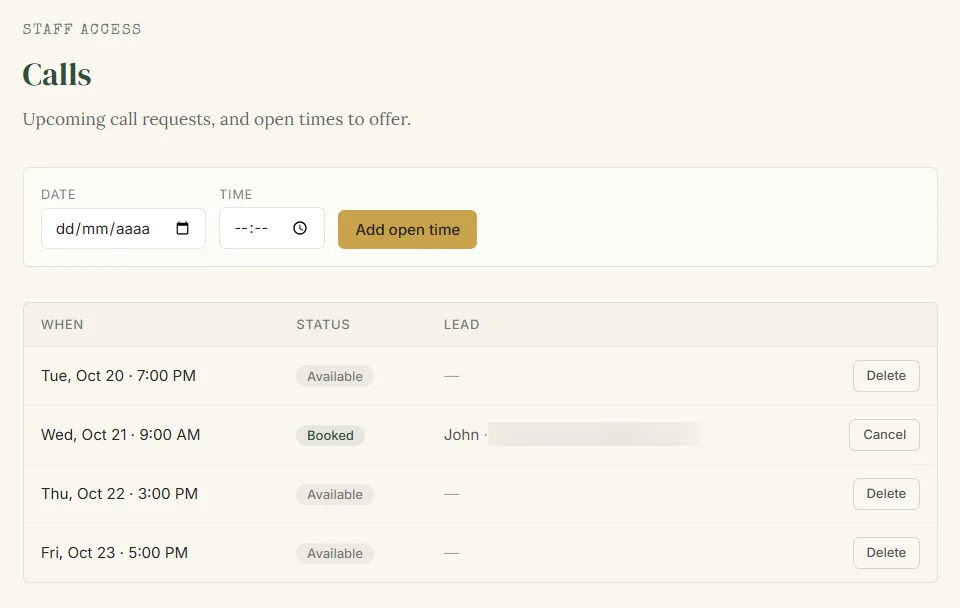Click the WHEN column header

click(x=62, y=325)
